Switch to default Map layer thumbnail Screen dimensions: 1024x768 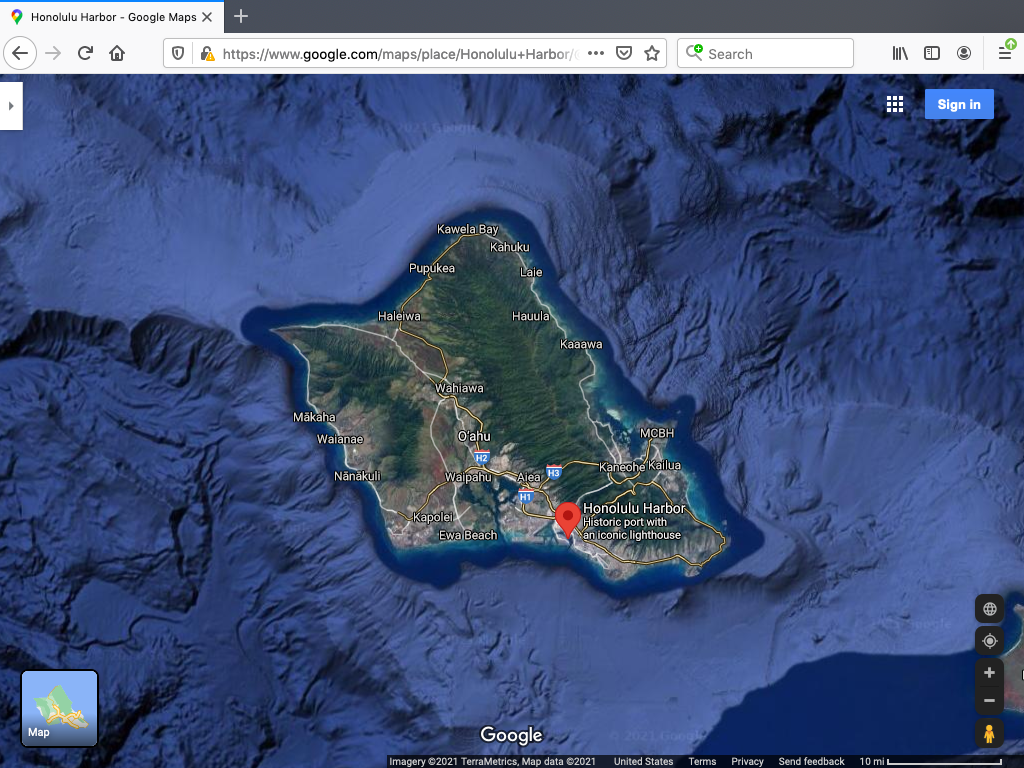pos(60,708)
